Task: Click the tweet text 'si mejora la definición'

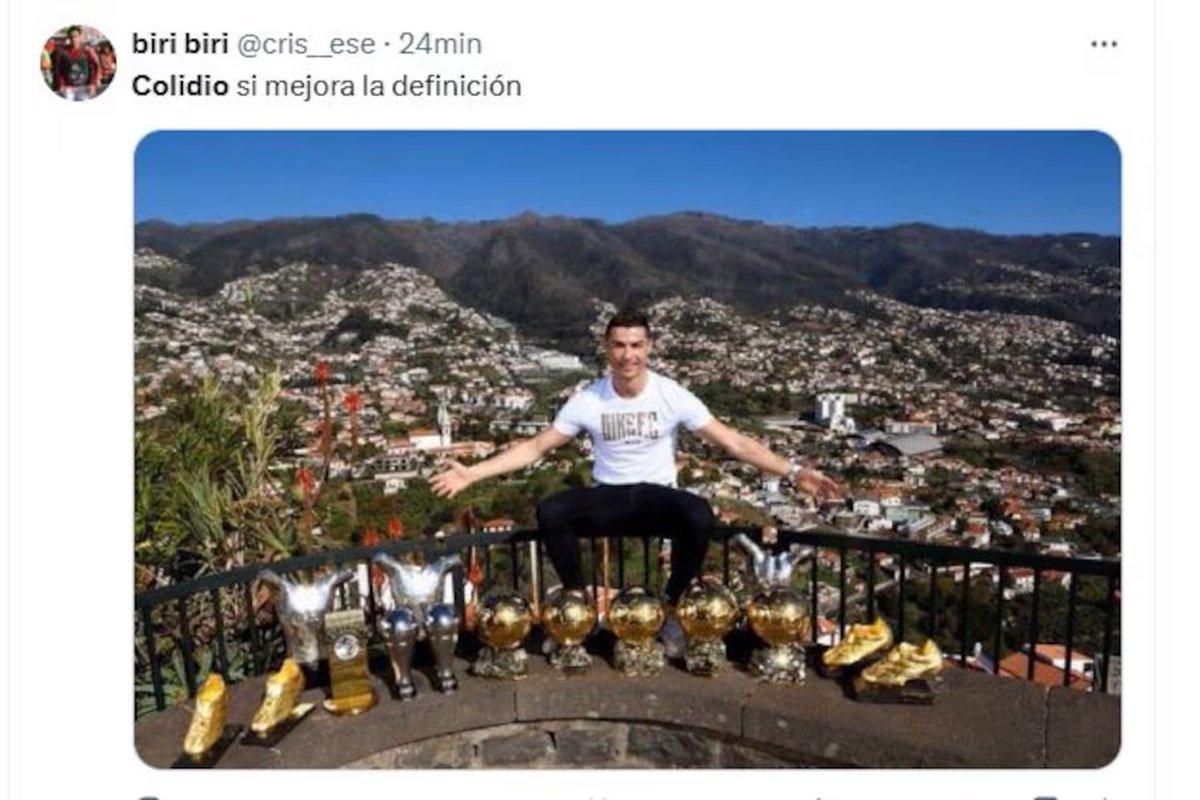Action: (379, 86)
